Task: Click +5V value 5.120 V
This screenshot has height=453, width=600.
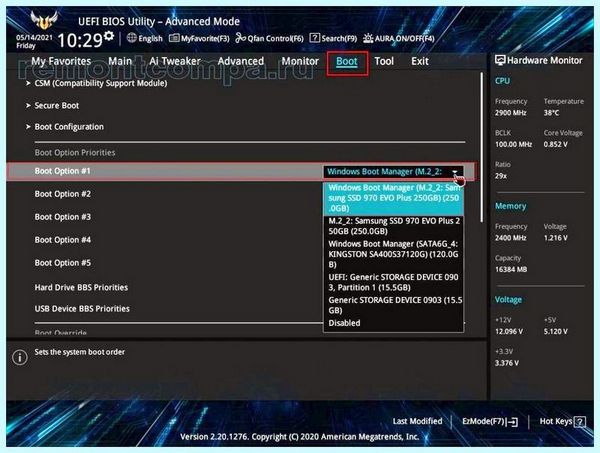Action: pos(556,331)
